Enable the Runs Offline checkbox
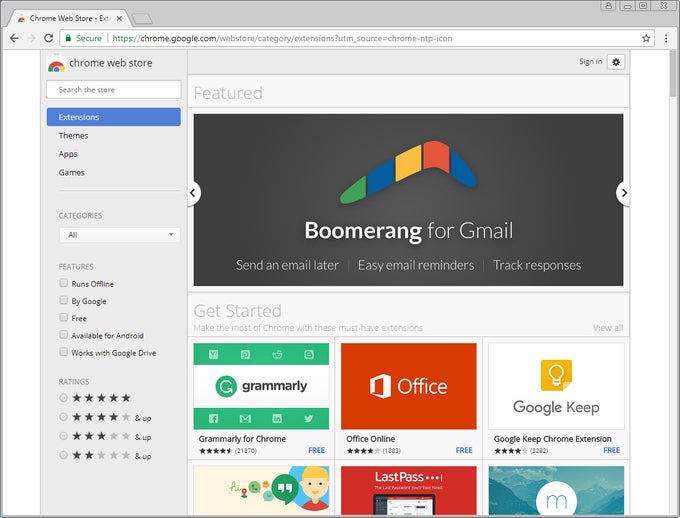The height and width of the screenshot is (518, 680). 64,284
